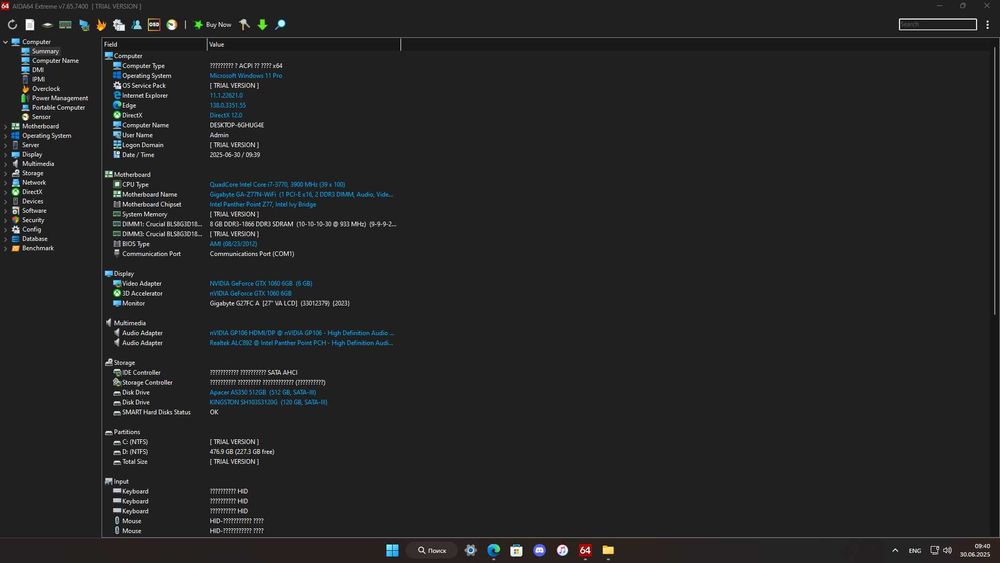Expand the Motherboard tree node
This screenshot has height=563, width=1000.
click(6, 126)
